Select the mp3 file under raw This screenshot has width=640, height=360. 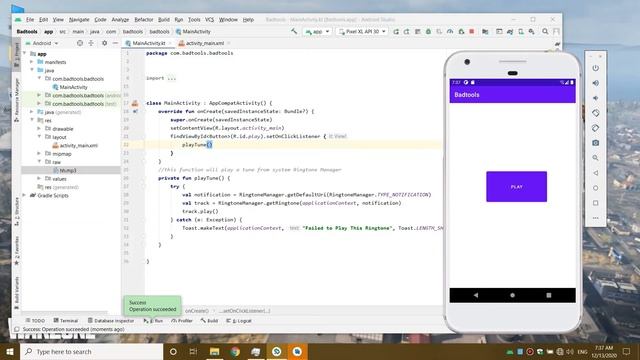coord(67,170)
